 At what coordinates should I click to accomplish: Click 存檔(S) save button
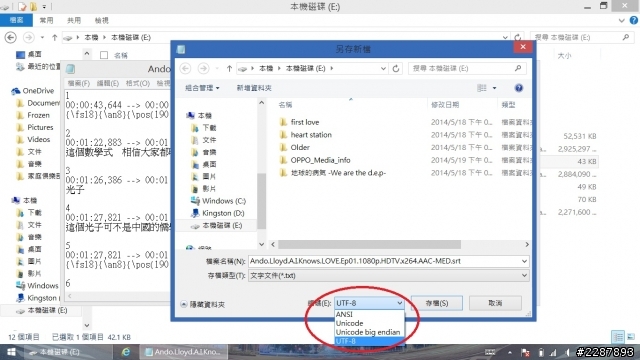tap(437, 303)
